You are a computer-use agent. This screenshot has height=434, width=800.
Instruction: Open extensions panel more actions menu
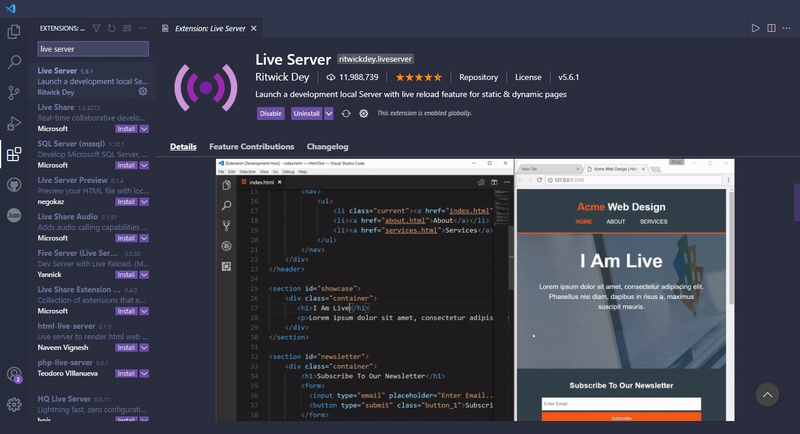(x=142, y=29)
